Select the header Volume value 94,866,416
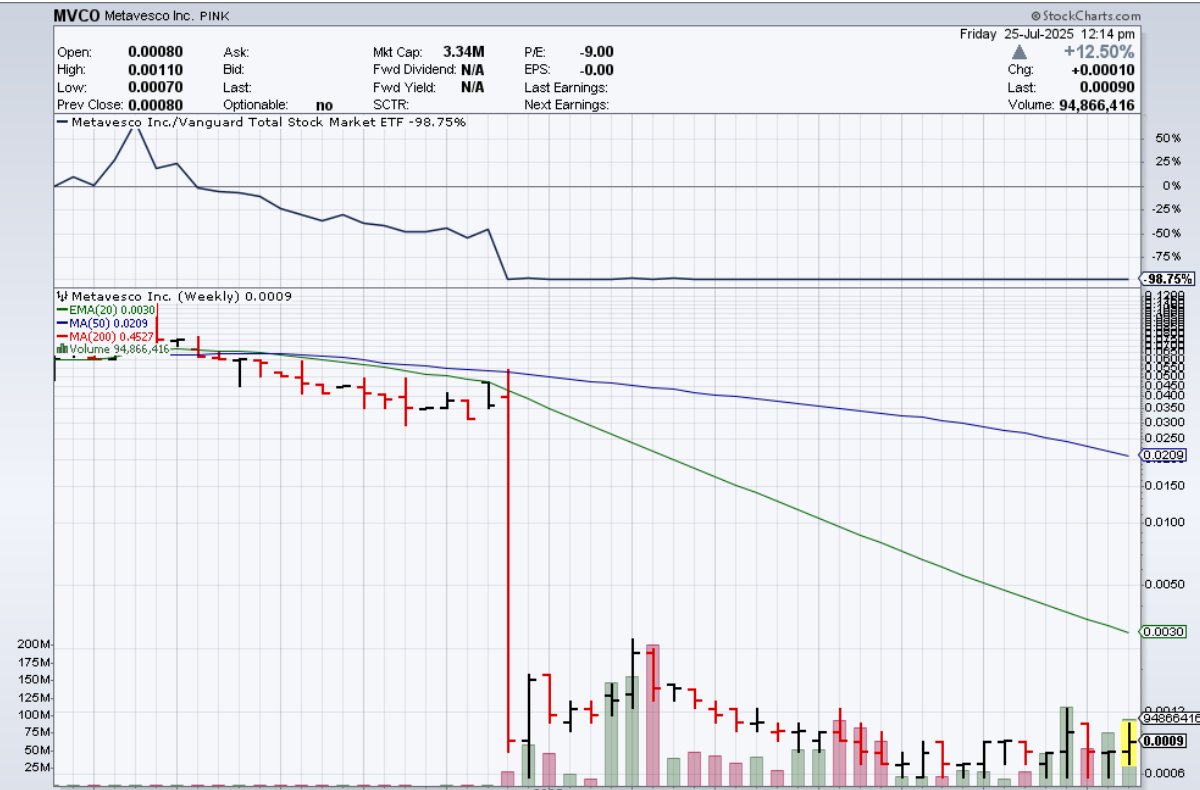This screenshot has width=1200, height=790. 1097,104
